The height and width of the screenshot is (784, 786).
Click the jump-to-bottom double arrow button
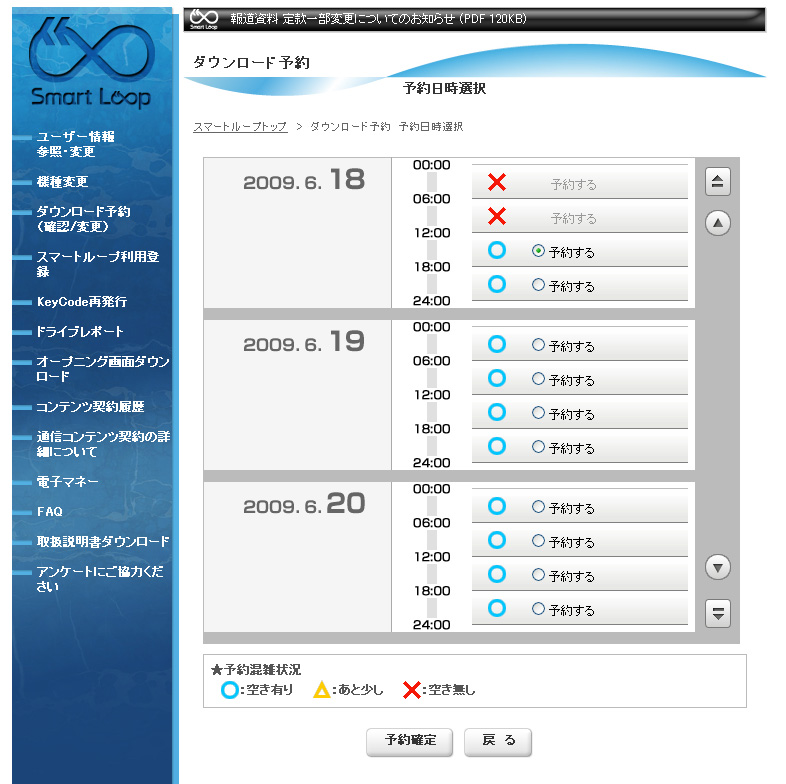tap(718, 612)
